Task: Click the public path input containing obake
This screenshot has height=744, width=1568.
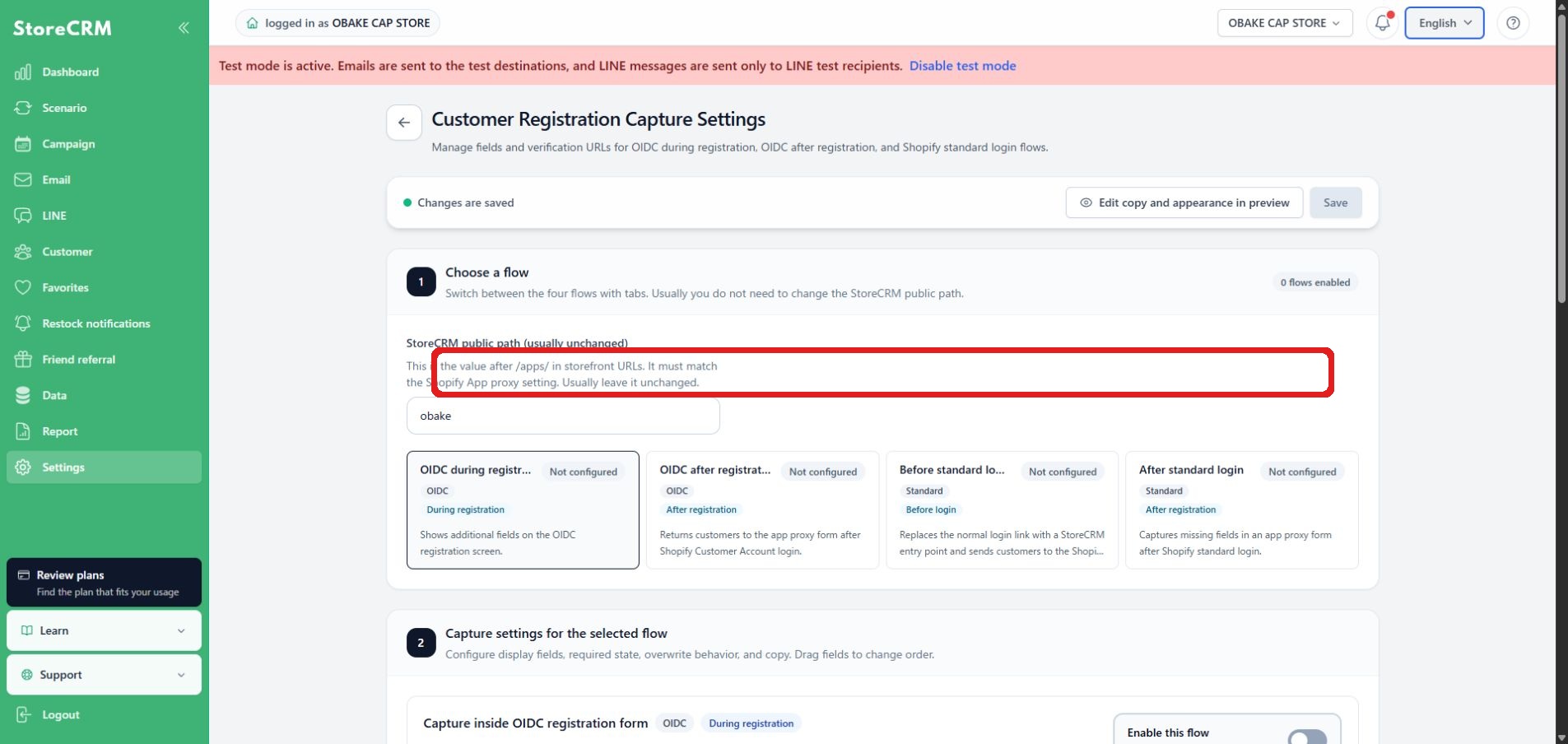Action: [563, 416]
